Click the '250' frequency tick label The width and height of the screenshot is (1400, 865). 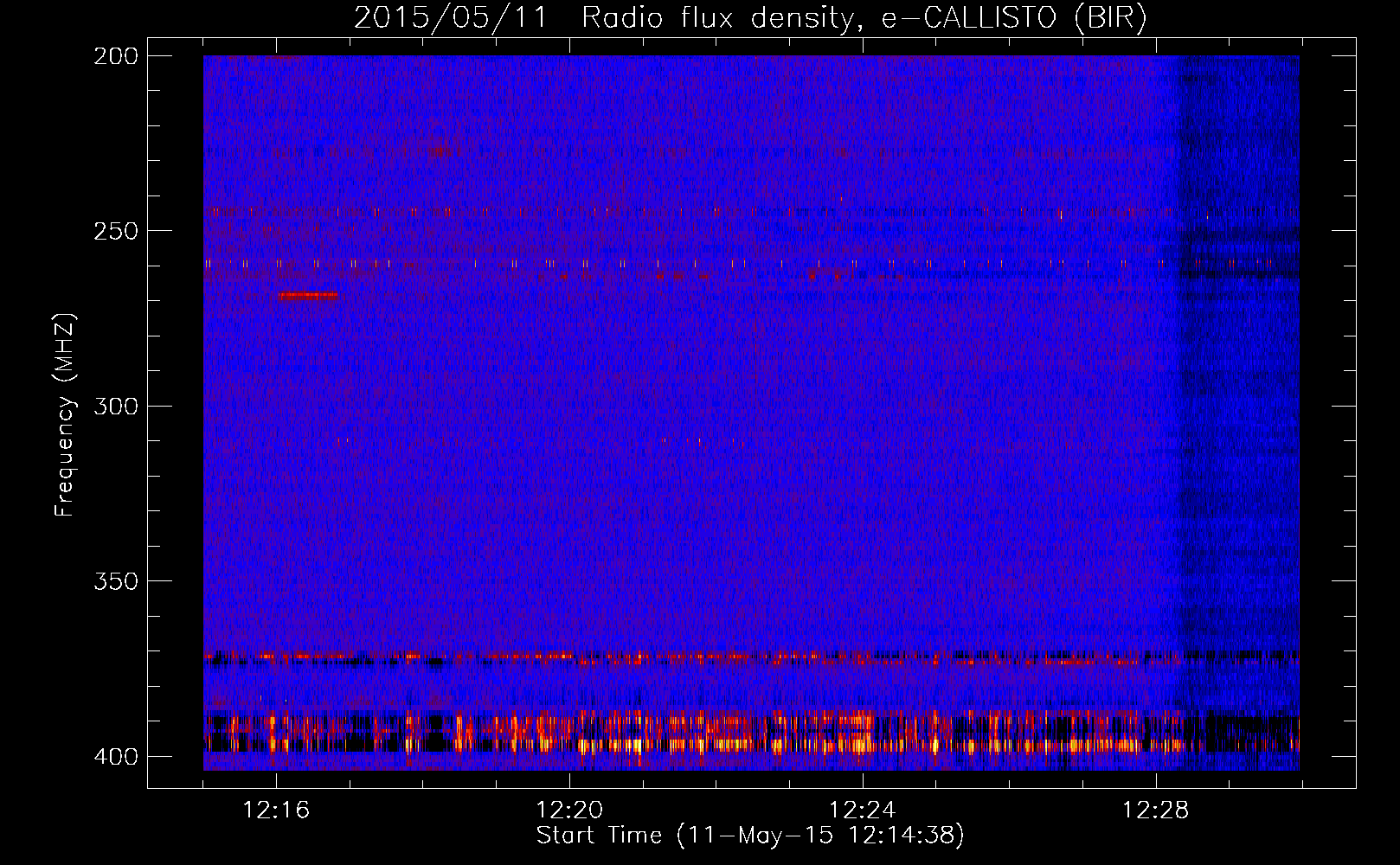115,231
